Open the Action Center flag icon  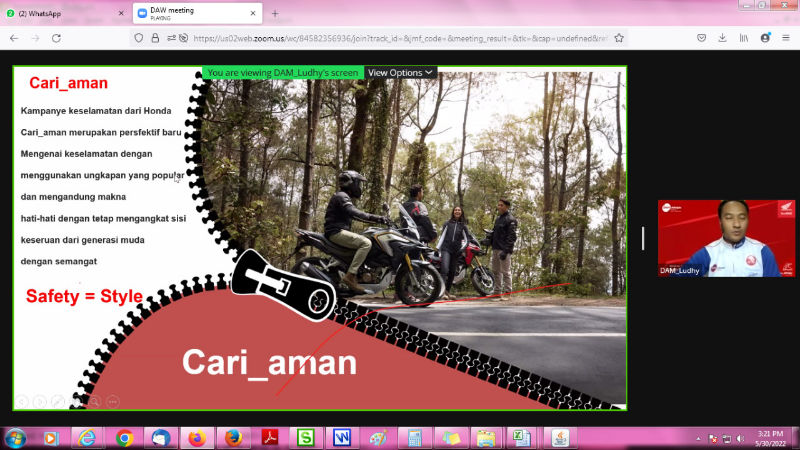coord(713,439)
